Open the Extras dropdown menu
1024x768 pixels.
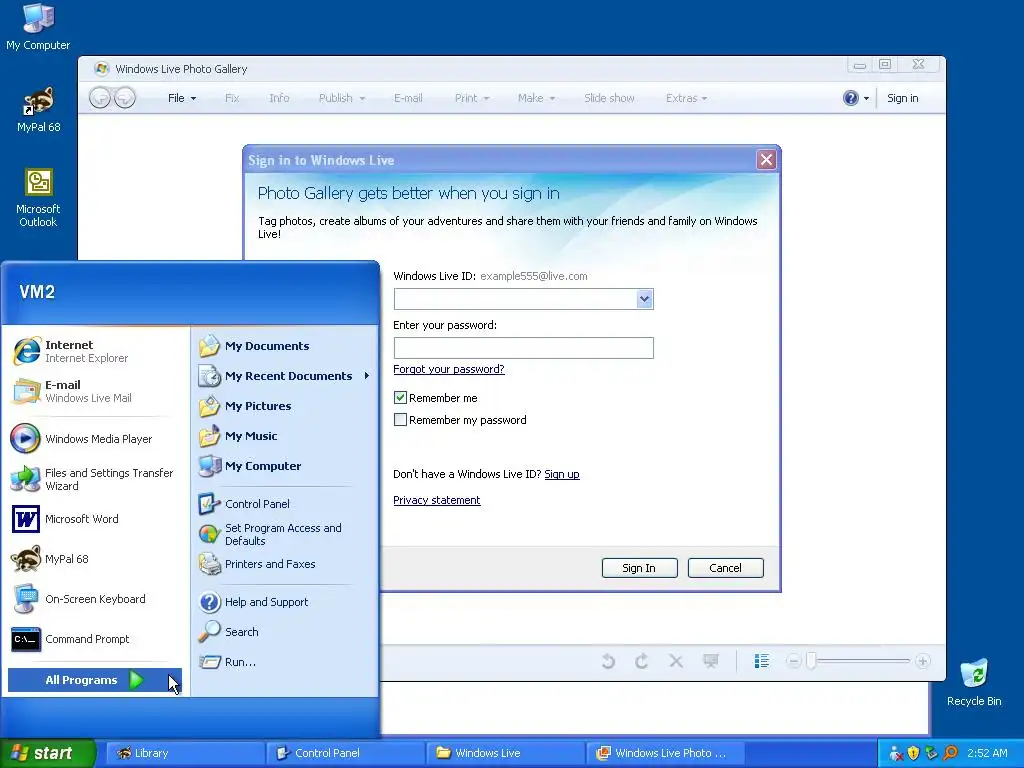click(686, 98)
